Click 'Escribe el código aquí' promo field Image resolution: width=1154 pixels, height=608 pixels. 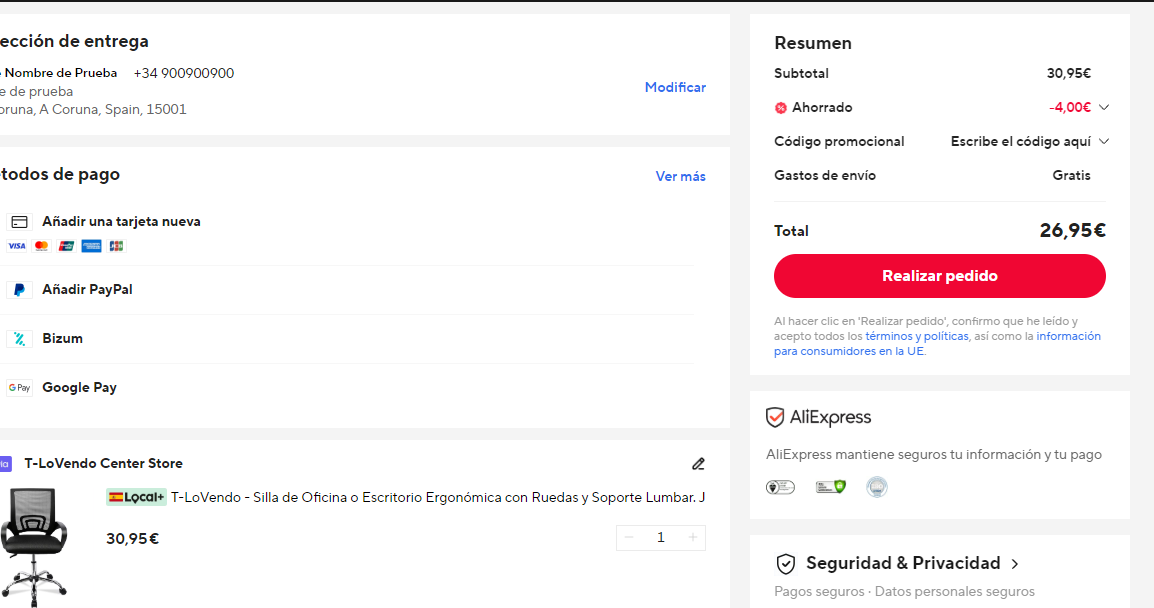tap(1021, 141)
